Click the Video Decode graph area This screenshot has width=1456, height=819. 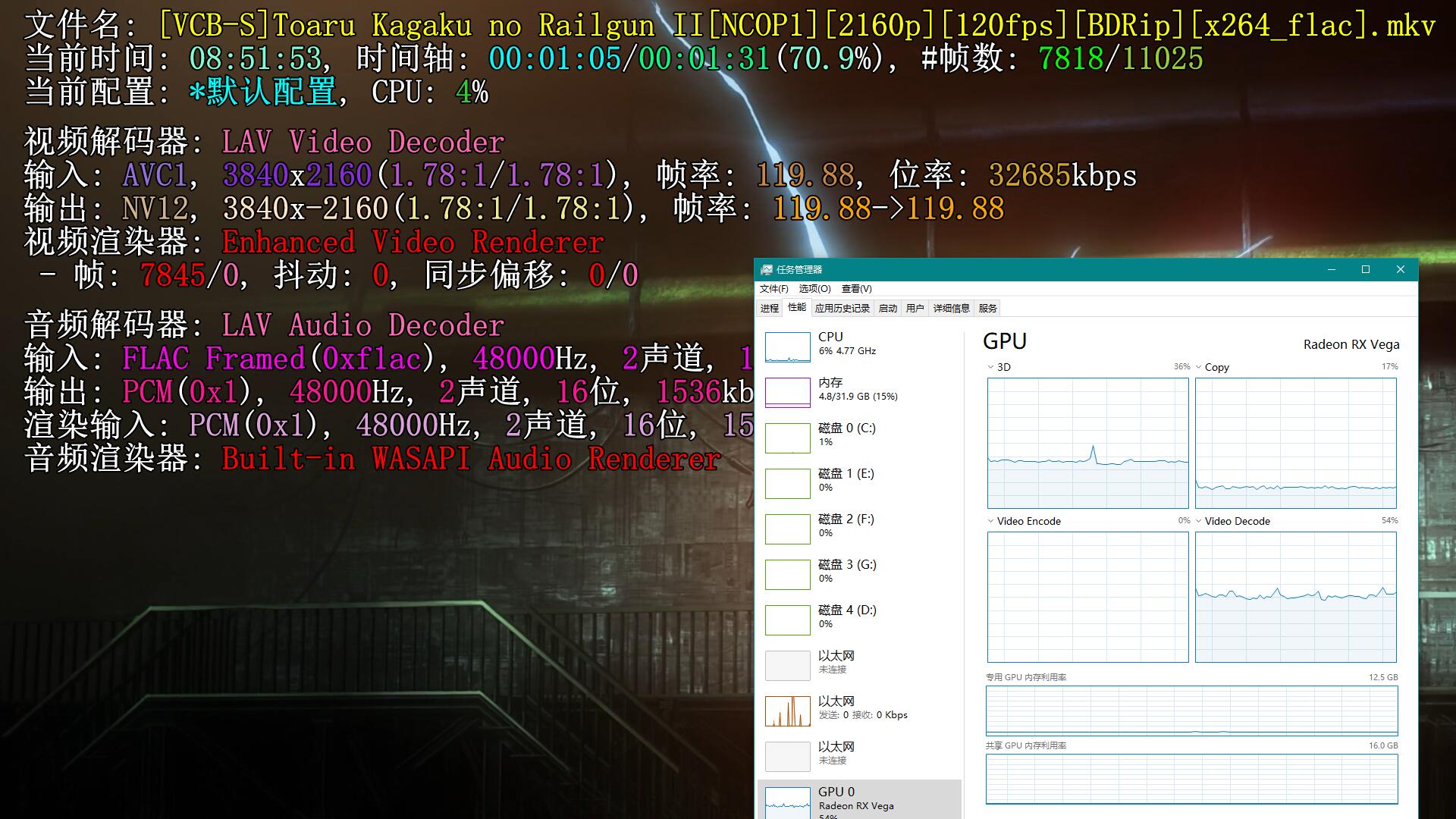pyautogui.click(x=1295, y=597)
